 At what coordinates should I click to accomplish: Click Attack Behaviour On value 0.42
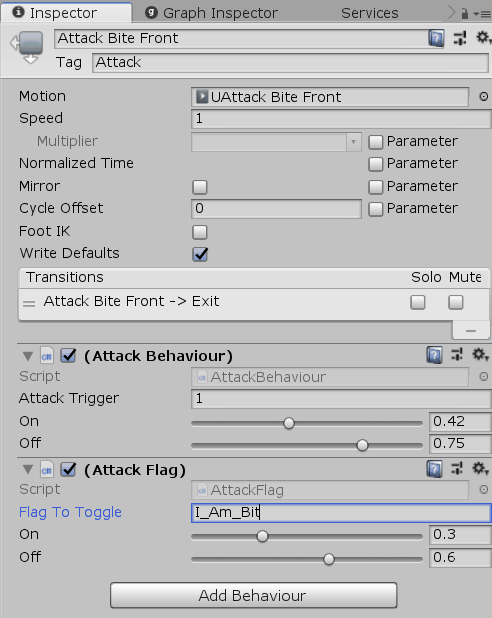[x=460, y=421]
